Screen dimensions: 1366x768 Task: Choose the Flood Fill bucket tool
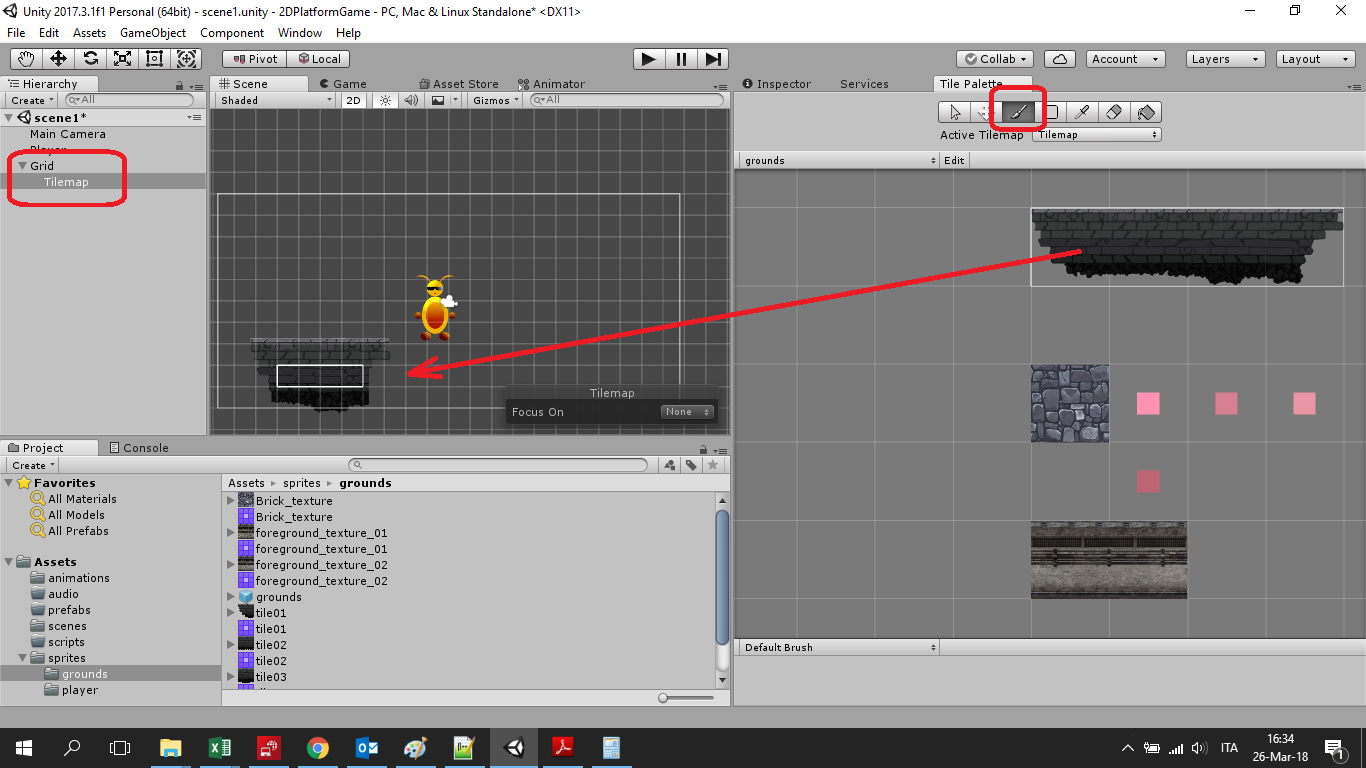pyautogui.click(x=1147, y=112)
